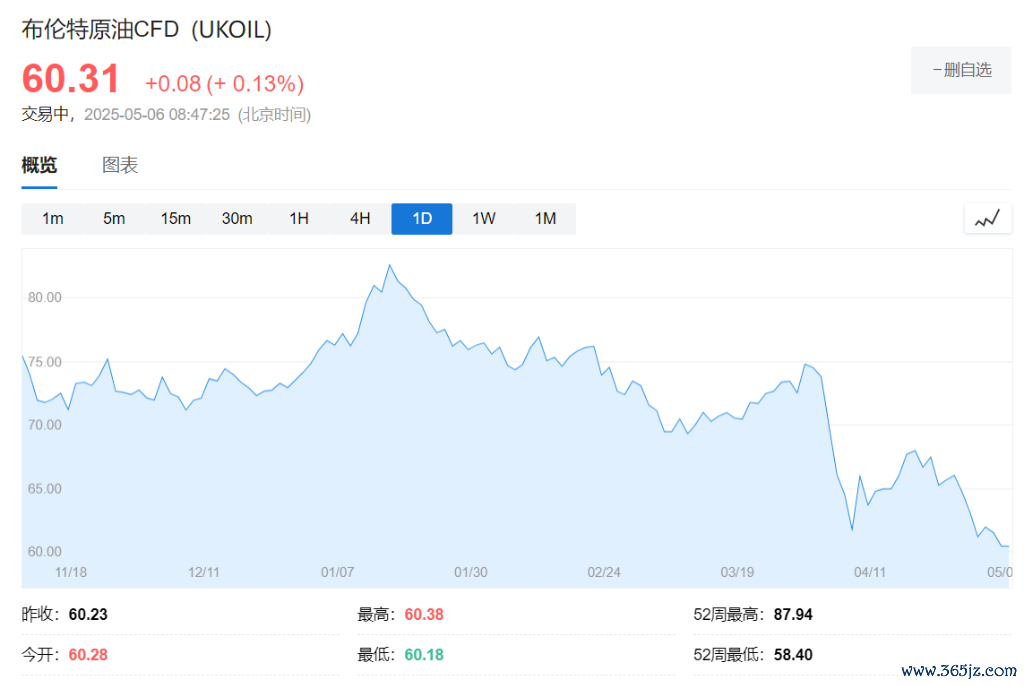
Task: Click the 04/11 date axis label
Action: pyautogui.click(x=870, y=572)
